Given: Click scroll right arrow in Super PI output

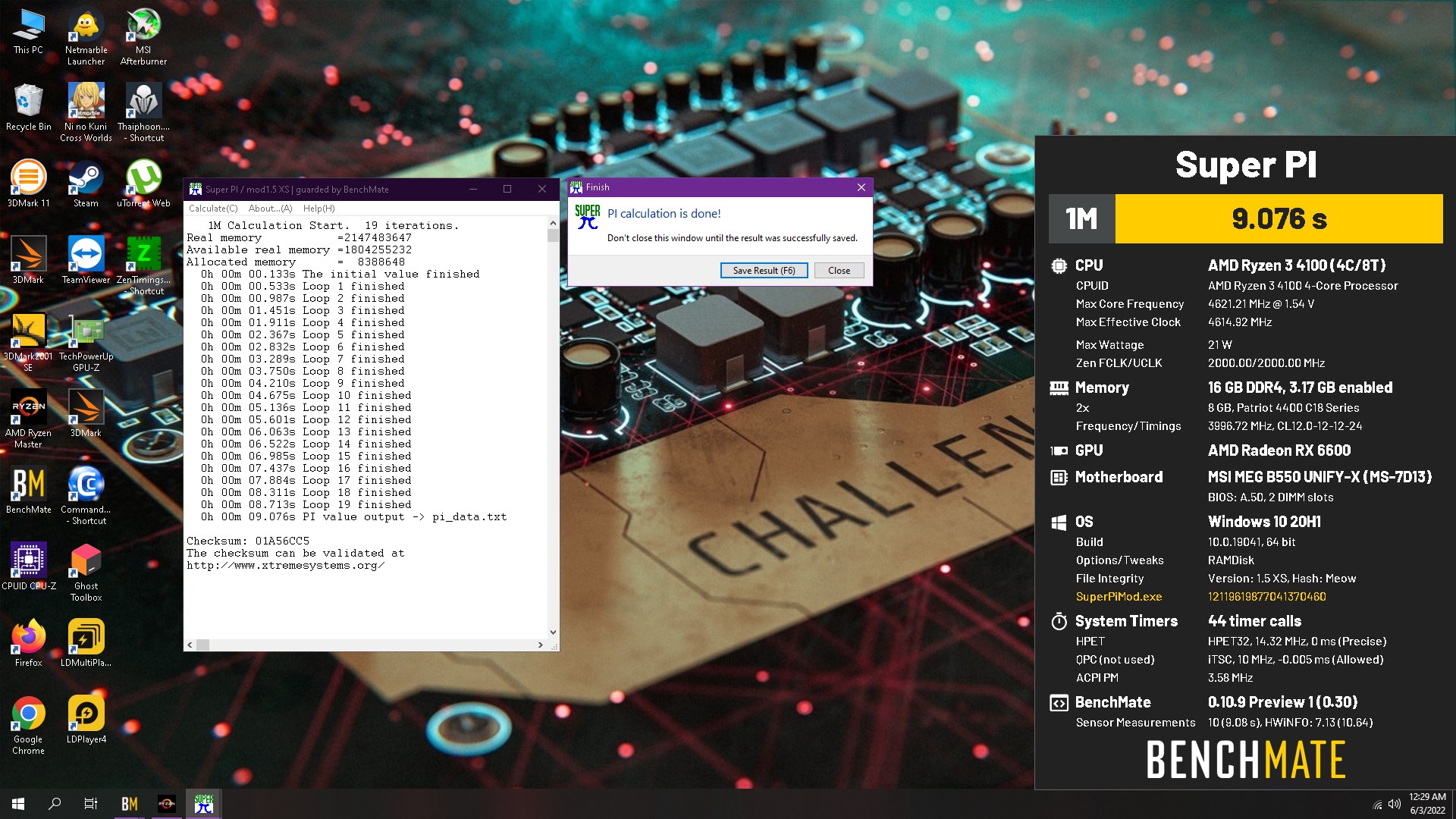Looking at the screenshot, I should [x=541, y=645].
